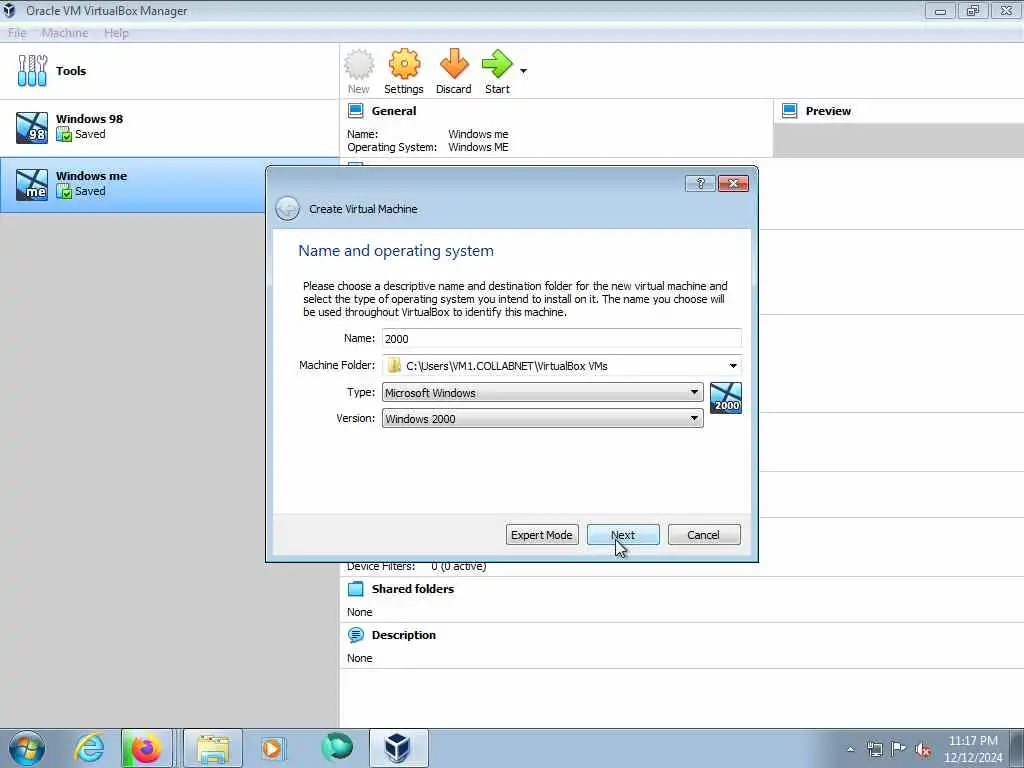Click the New machine toolbar icon
1024x768 pixels.
359,71
